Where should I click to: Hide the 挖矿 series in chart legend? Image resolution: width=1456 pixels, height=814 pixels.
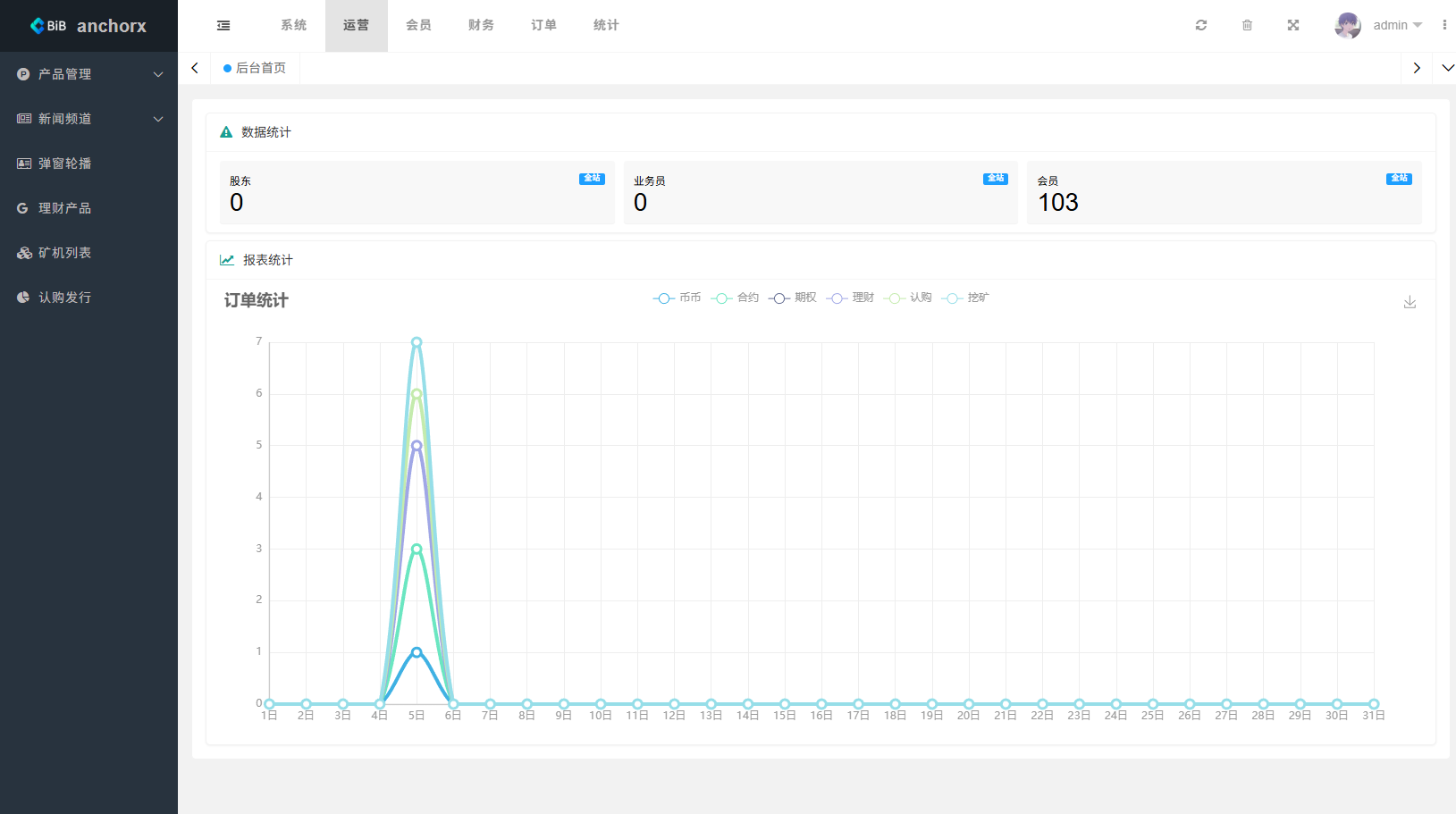[965, 298]
